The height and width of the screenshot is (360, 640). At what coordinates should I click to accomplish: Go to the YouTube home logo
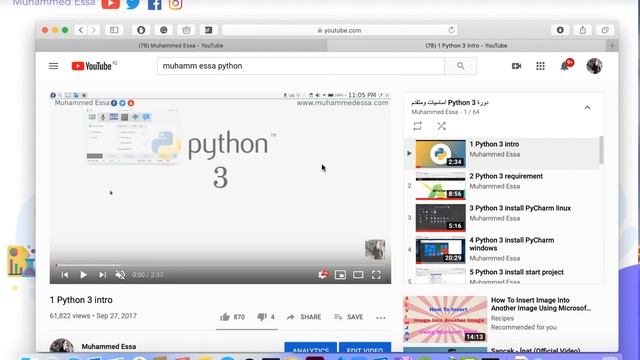click(91, 66)
